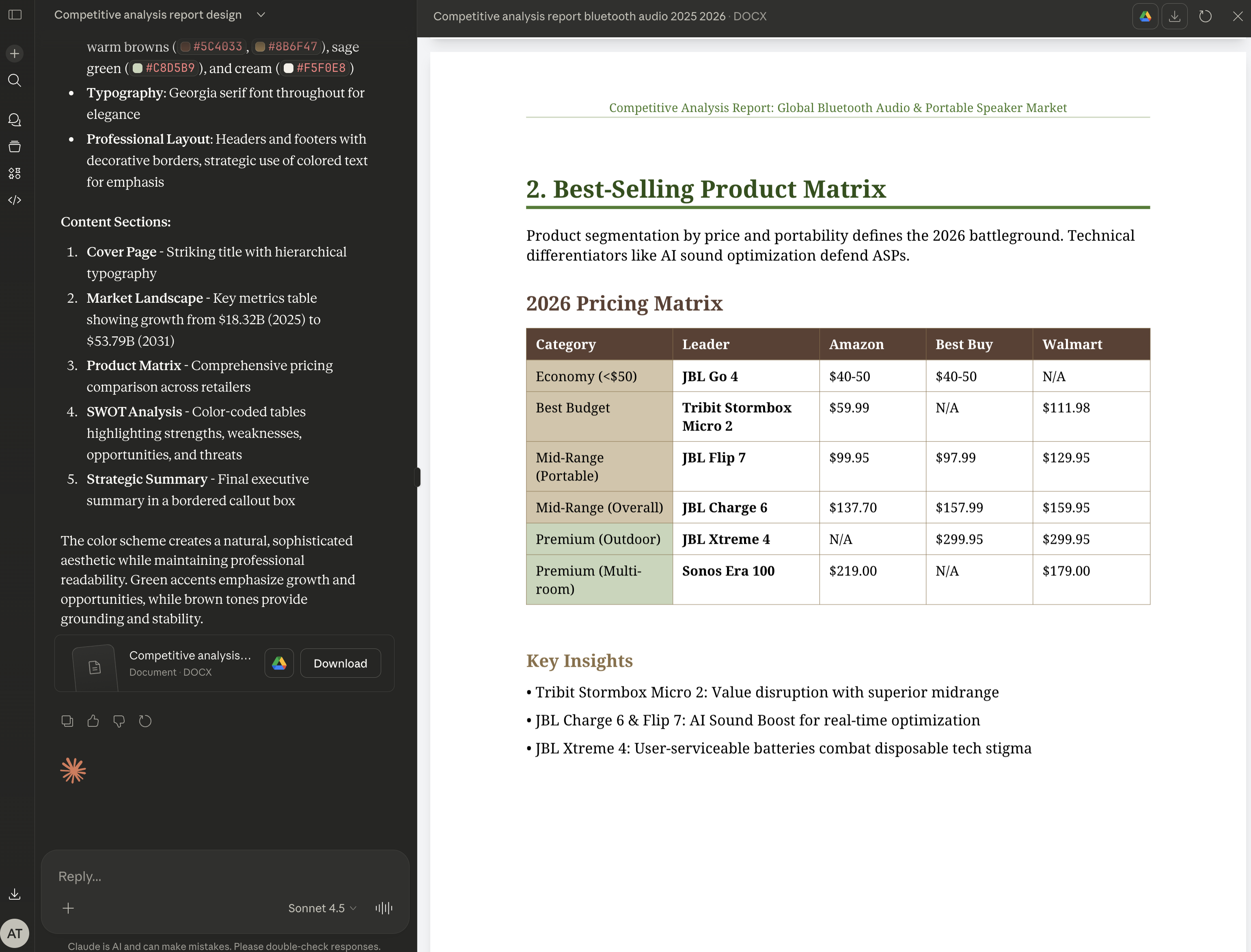Screen dimensions: 1251x952
Task: Open the Code icon in sidebar
Action: coord(15,200)
